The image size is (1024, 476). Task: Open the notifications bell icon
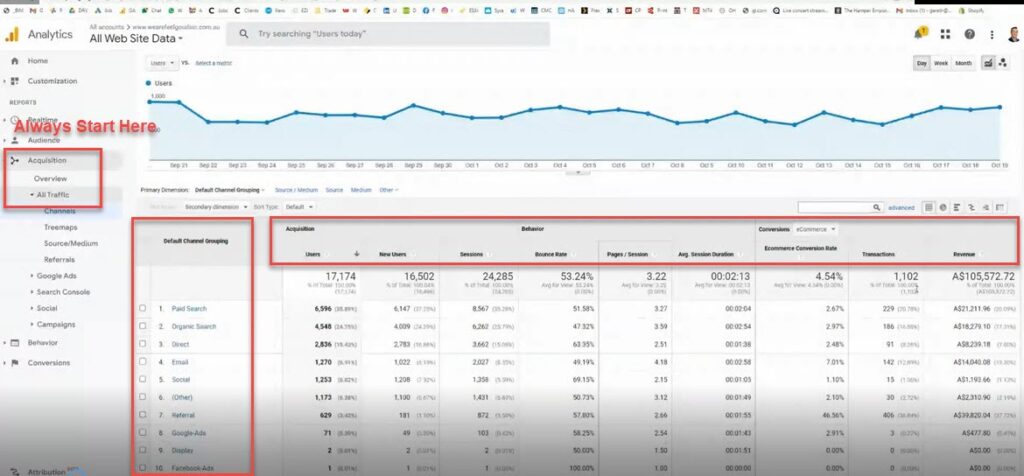[920, 33]
